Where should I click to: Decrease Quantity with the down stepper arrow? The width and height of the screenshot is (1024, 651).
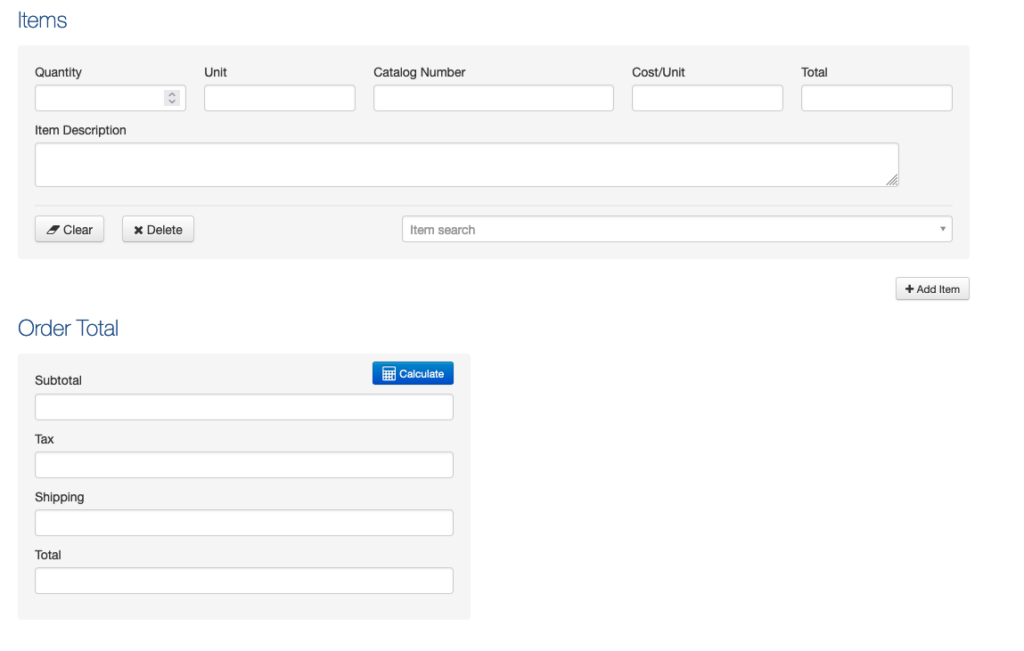pos(172,102)
